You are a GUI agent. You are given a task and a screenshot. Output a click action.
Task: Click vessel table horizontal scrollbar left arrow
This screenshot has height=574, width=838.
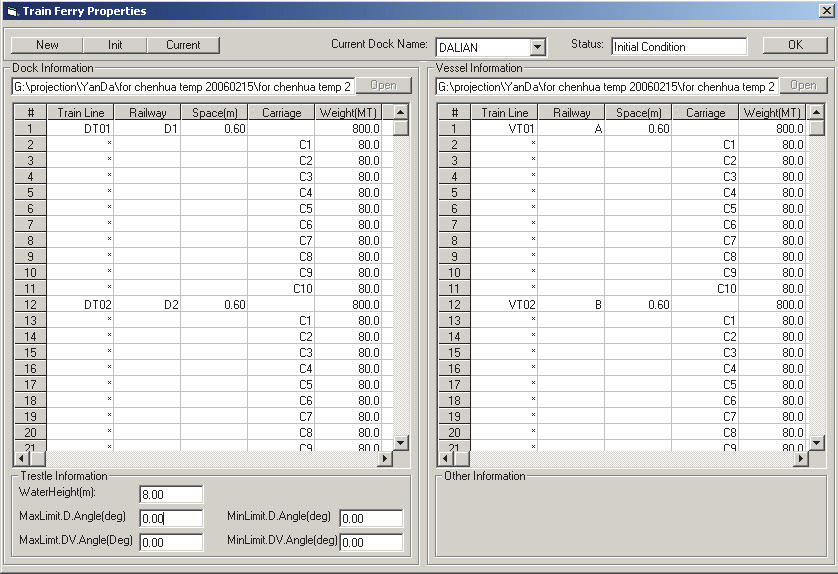(446, 459)
